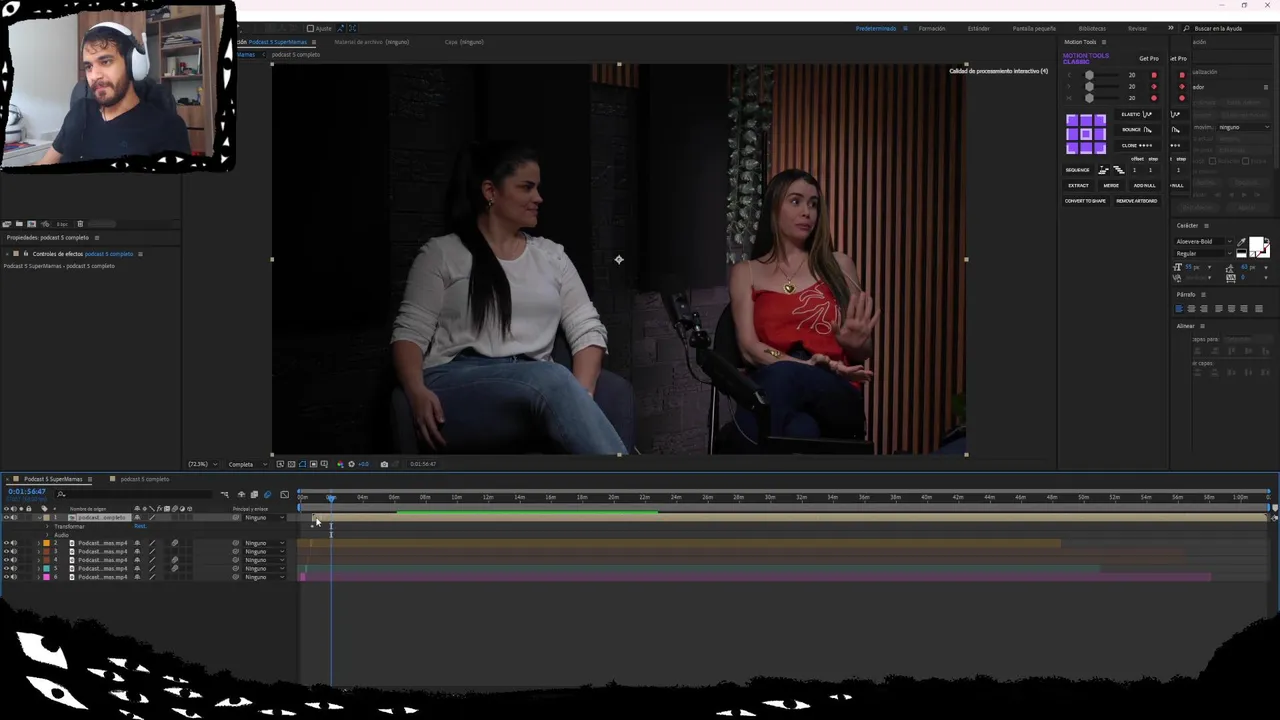Adjust the ease-out slider in Motion Tools
1280x720 pixels.
tap(1090, 87)
